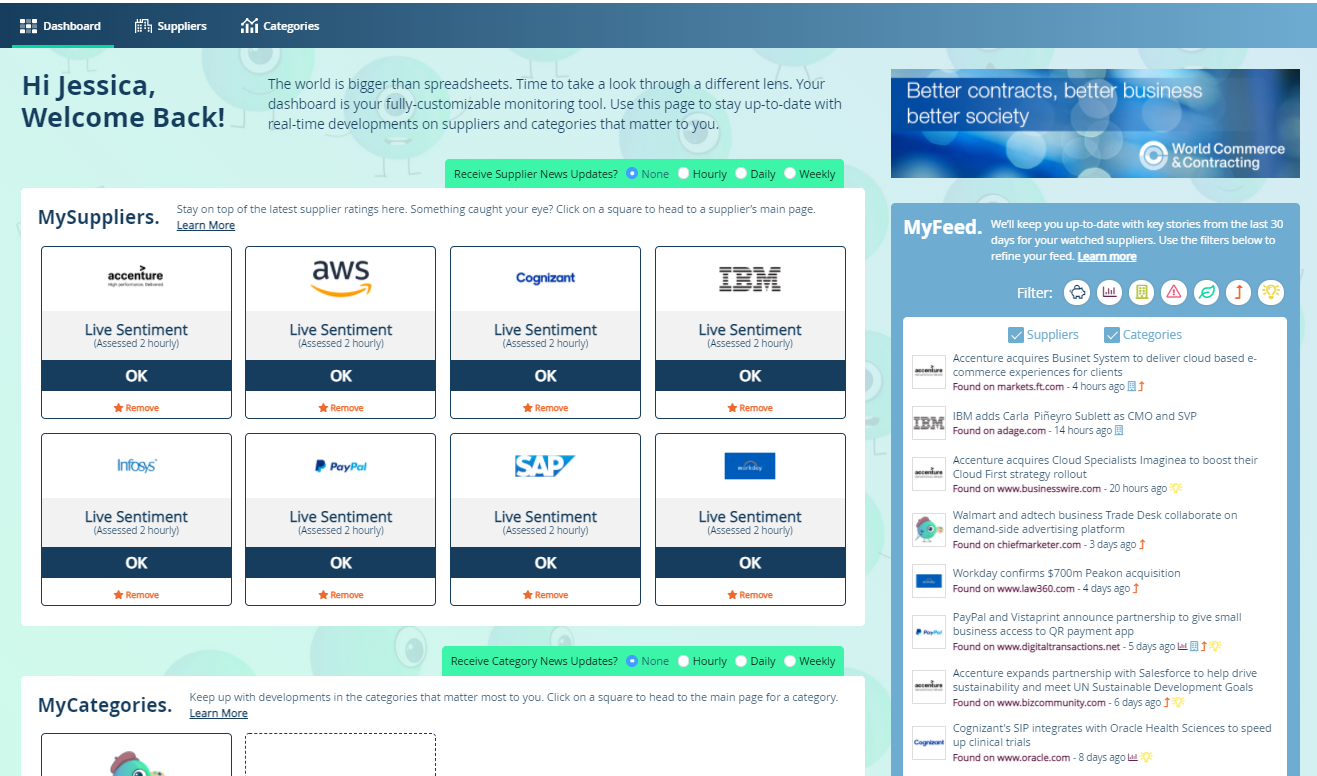Click the World Commerce & Contracting banner
Image resolution: width=1317 pixels, height=776 pixels.
[x=1095, y=123]
